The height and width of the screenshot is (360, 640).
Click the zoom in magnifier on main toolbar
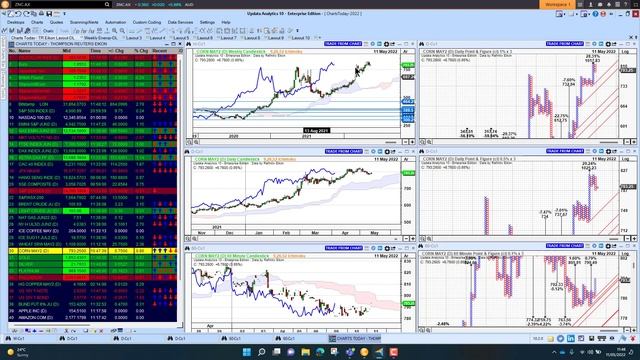115,31
